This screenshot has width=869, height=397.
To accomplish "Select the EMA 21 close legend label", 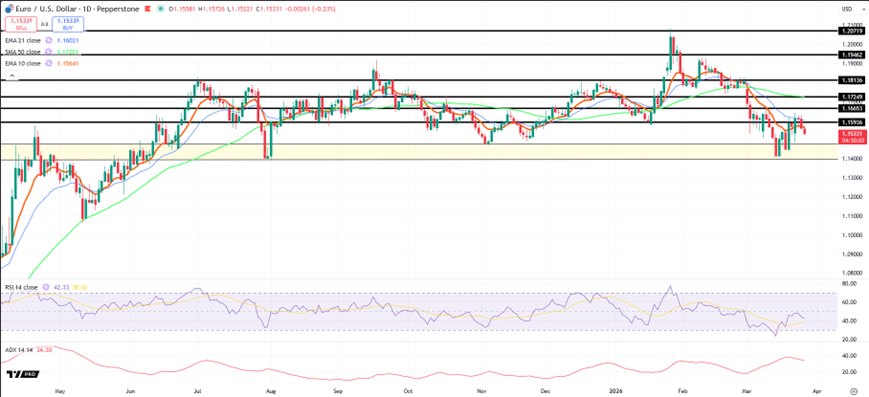I will click(x=23, y=40).
